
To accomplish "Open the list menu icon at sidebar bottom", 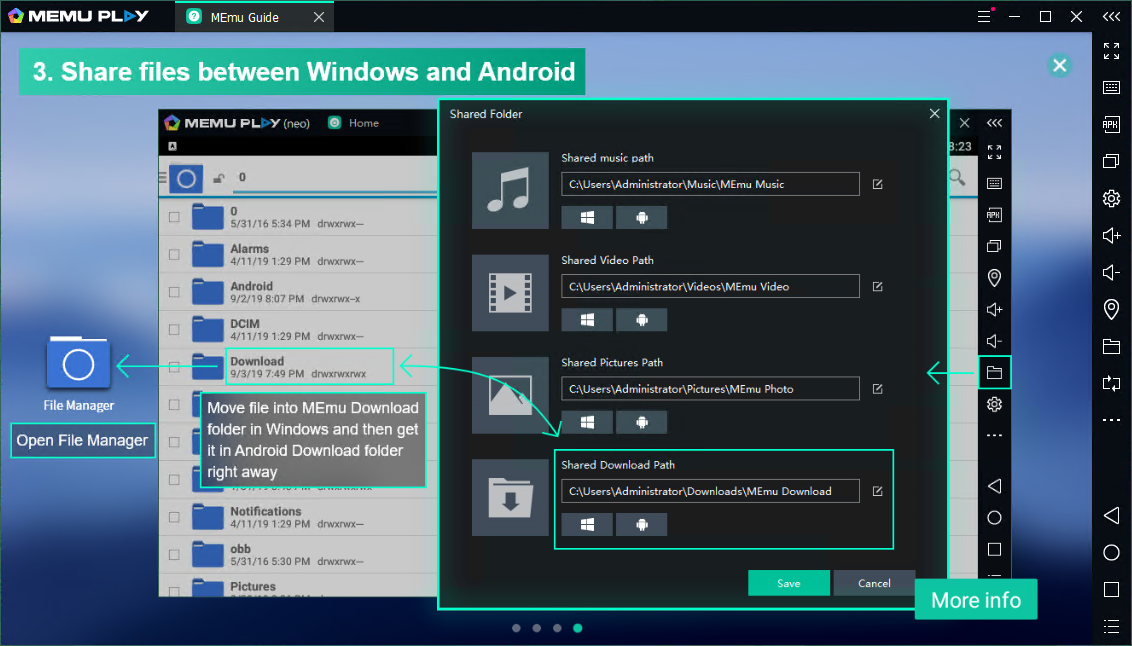I will pos(1111,626).
